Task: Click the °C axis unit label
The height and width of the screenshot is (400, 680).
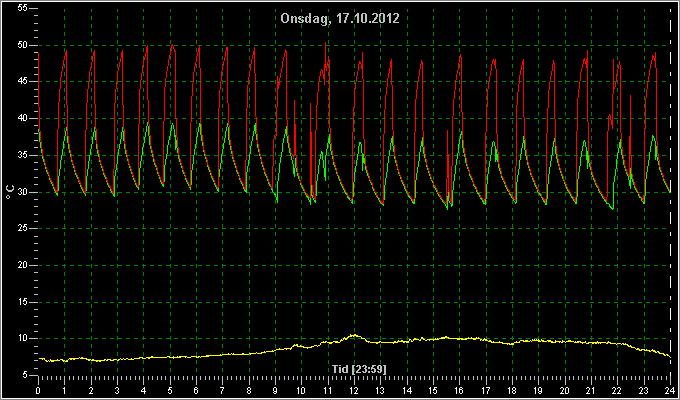Action: tap(10, 192)
